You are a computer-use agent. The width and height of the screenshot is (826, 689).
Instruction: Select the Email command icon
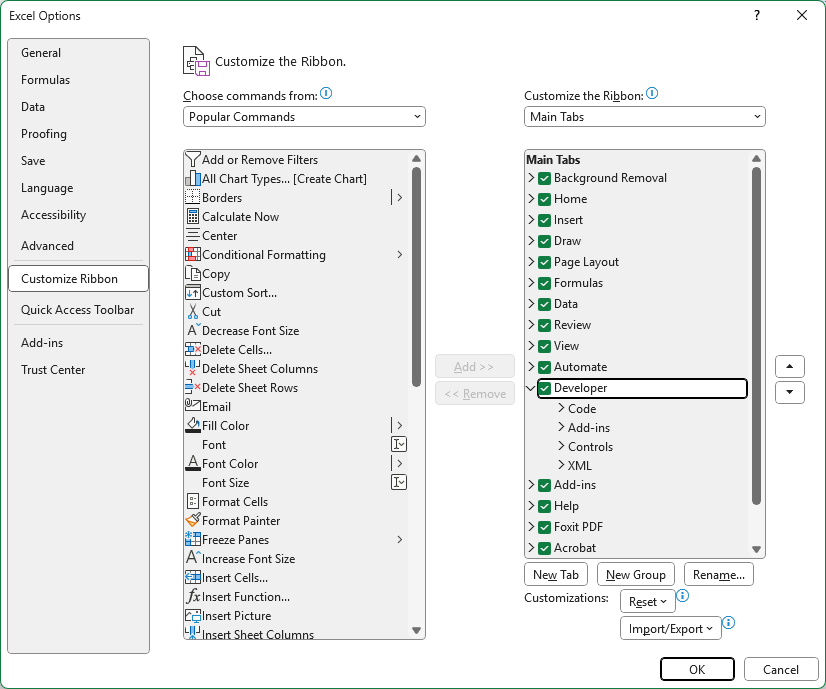(x=193, y=406)
